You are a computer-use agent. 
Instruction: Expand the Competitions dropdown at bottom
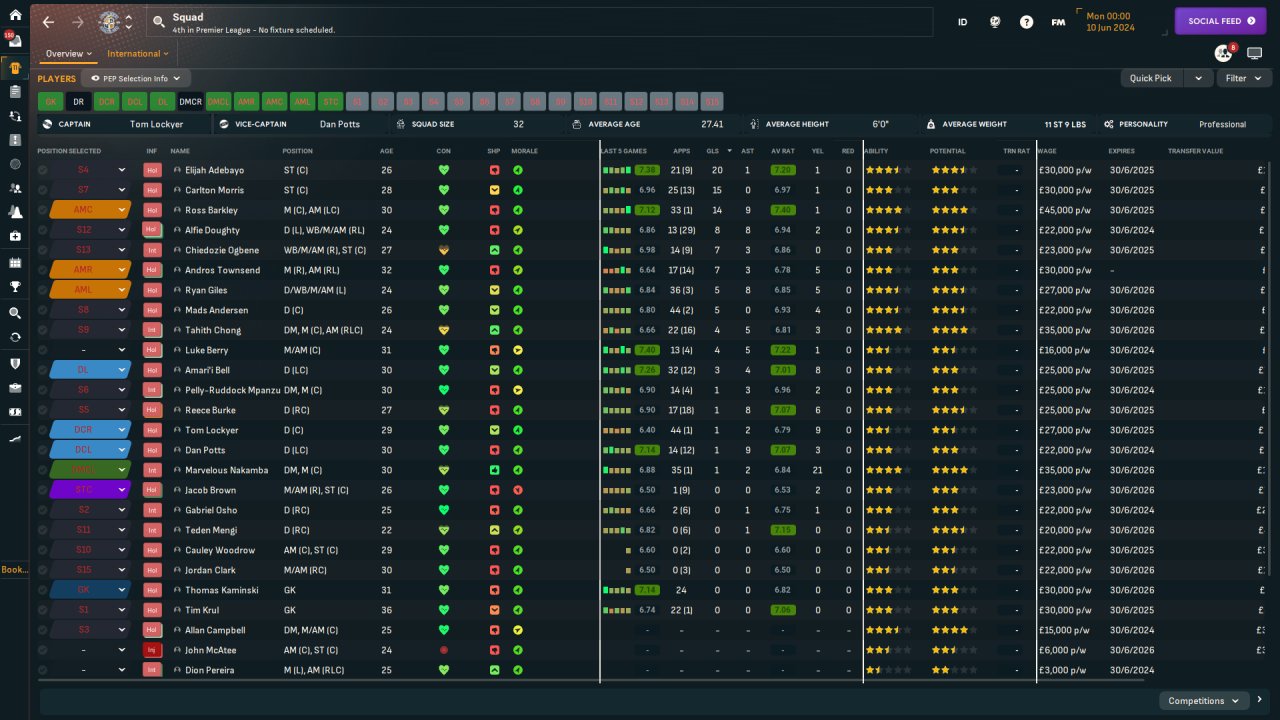point(1203,701)
